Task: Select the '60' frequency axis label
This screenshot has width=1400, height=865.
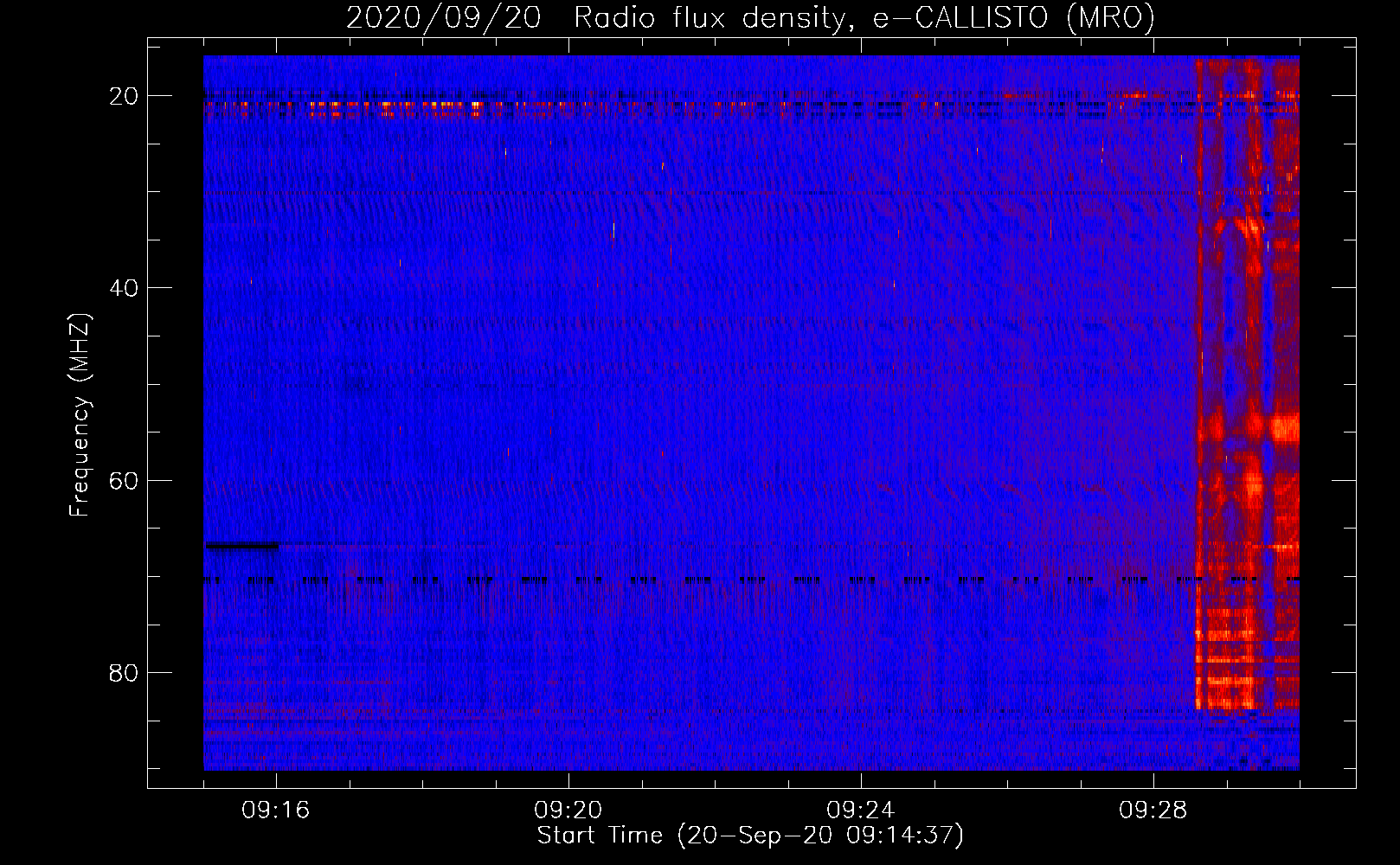Action: point(125,480)
